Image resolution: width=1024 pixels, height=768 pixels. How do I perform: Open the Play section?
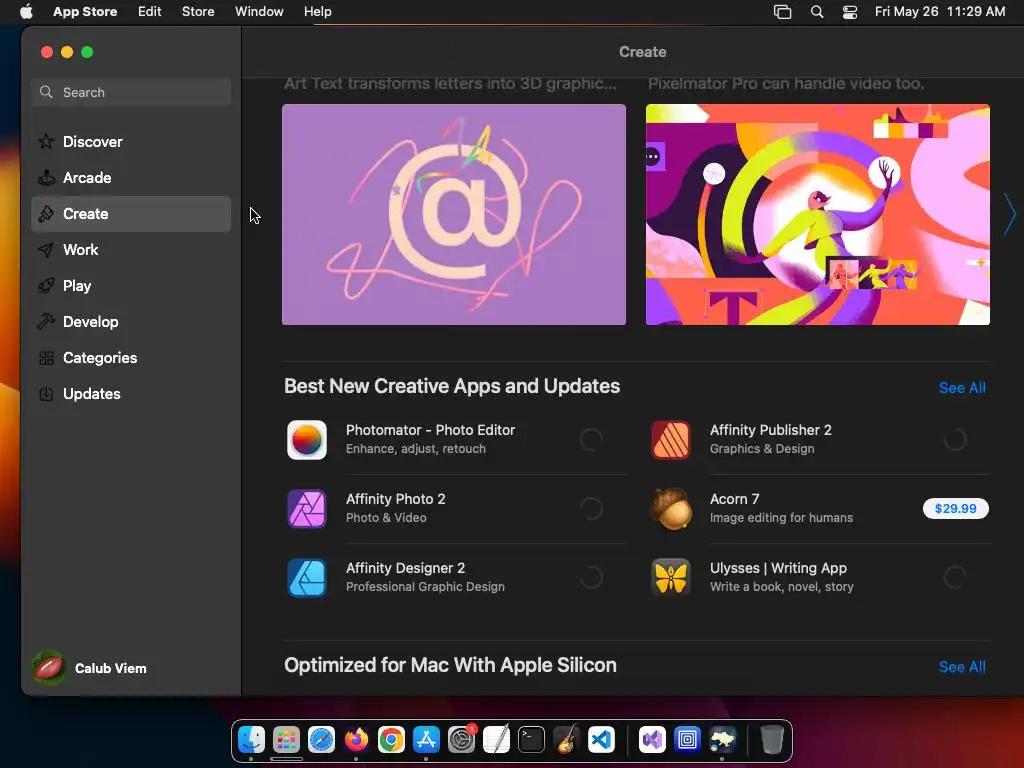coord(131,285)
